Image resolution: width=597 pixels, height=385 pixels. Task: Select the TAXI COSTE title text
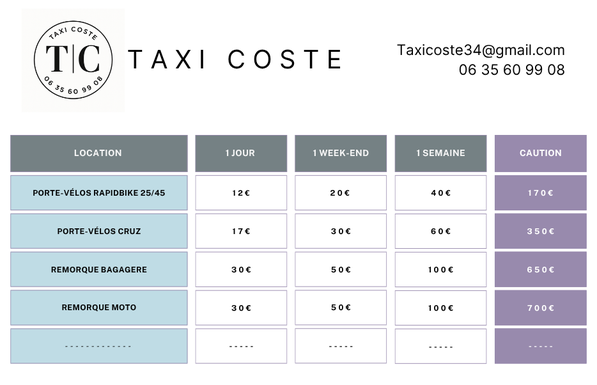pos(235,59)
